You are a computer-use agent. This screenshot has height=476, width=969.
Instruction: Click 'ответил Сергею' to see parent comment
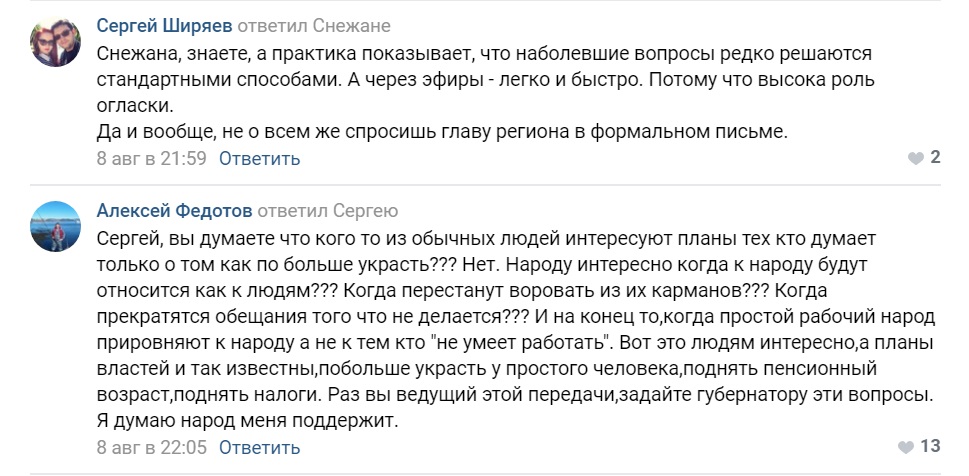click(328, 211)
